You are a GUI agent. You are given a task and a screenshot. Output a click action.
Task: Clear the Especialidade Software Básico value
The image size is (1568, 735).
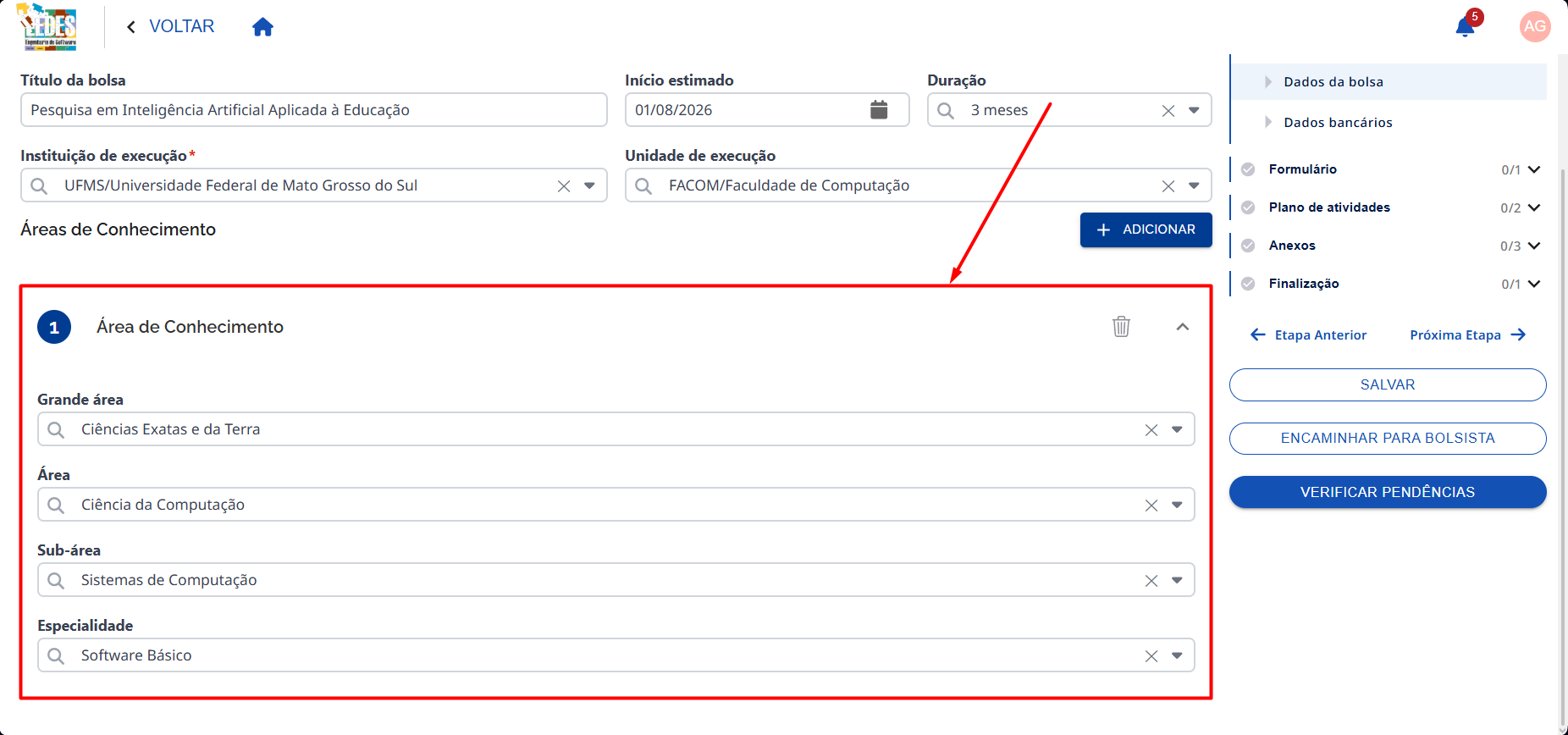click(1151, 656)
